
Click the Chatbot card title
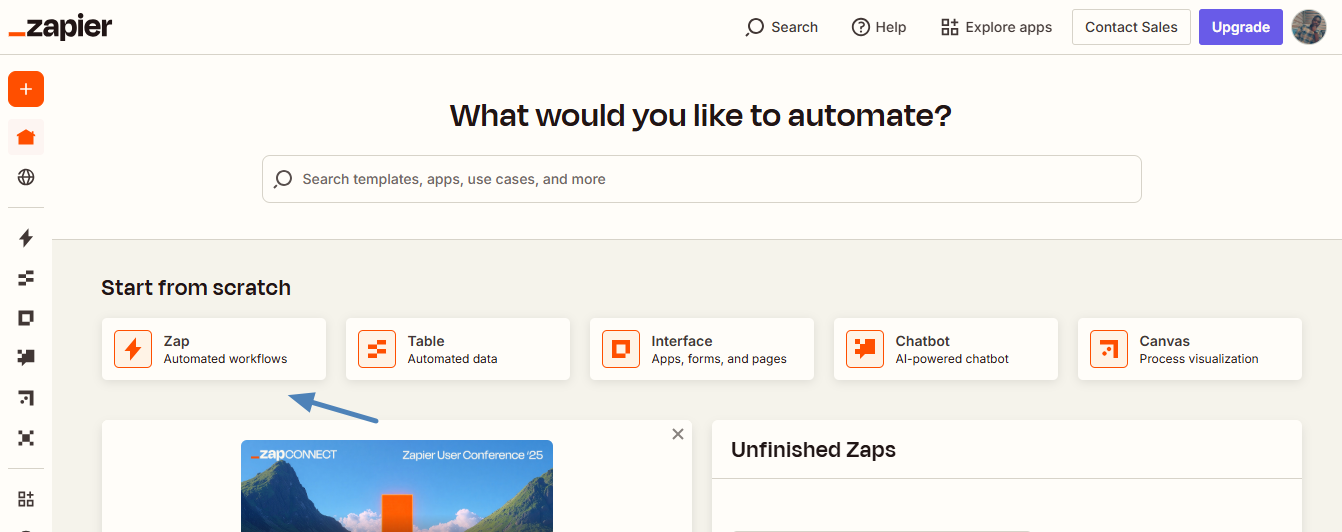pyautogui.click(x=923, y=341)
